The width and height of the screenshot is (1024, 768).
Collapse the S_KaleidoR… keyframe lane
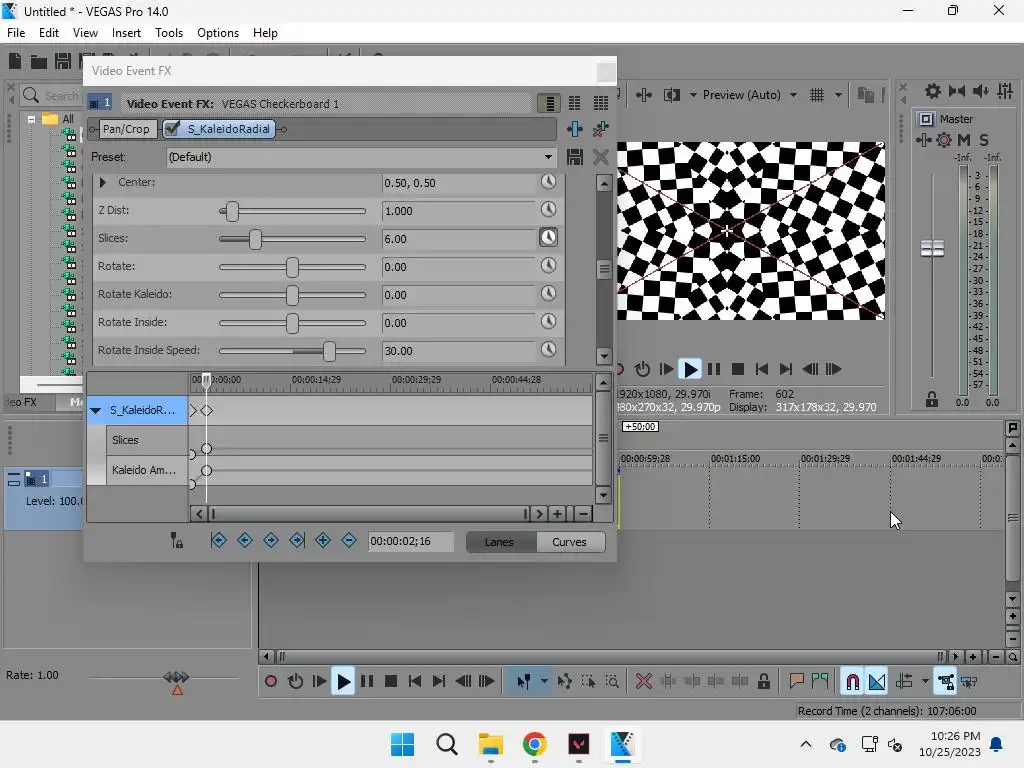(96, 411)
